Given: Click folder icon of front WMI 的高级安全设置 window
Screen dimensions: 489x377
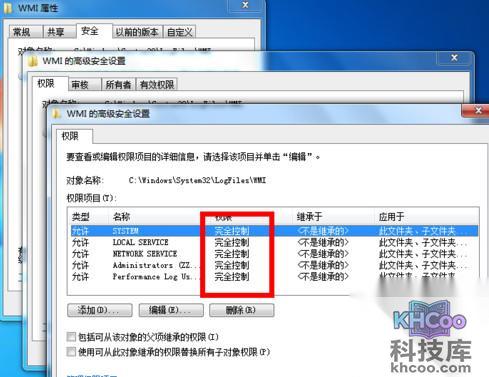Looking at the screenshot, I should tap(57, 114).
